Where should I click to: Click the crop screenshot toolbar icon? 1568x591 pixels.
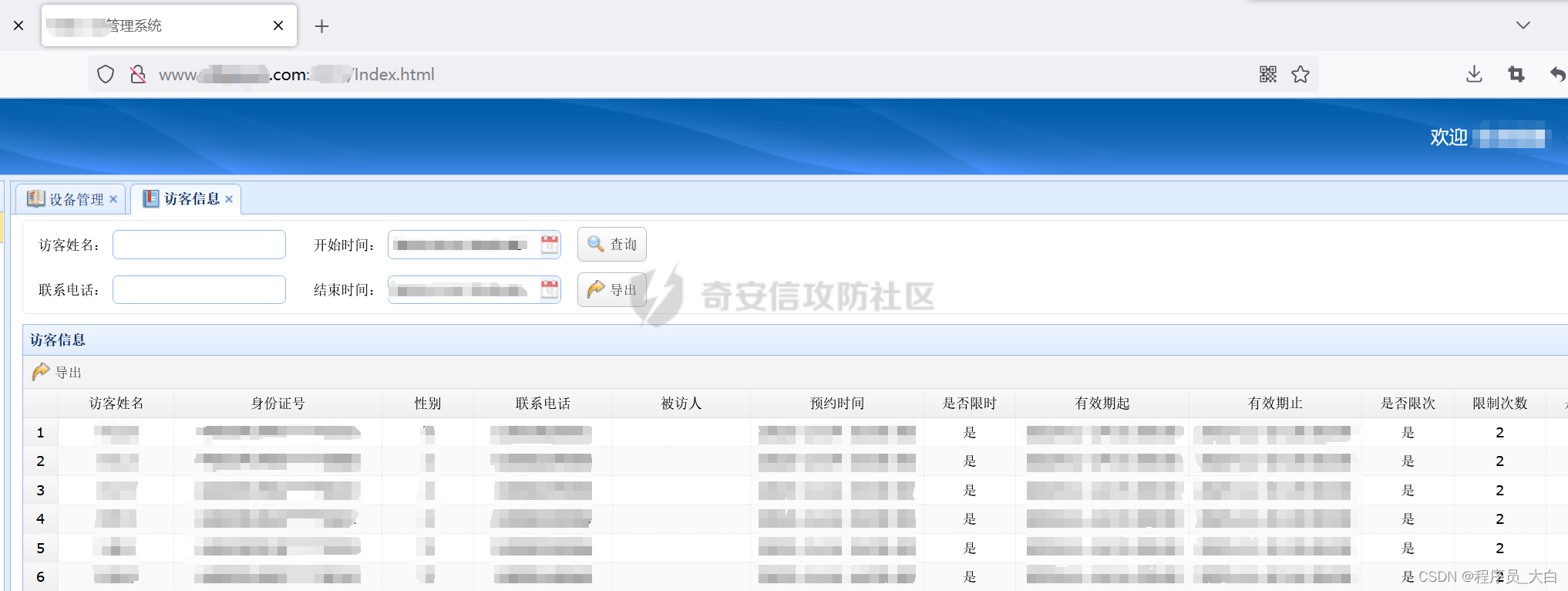[1516, 74]
